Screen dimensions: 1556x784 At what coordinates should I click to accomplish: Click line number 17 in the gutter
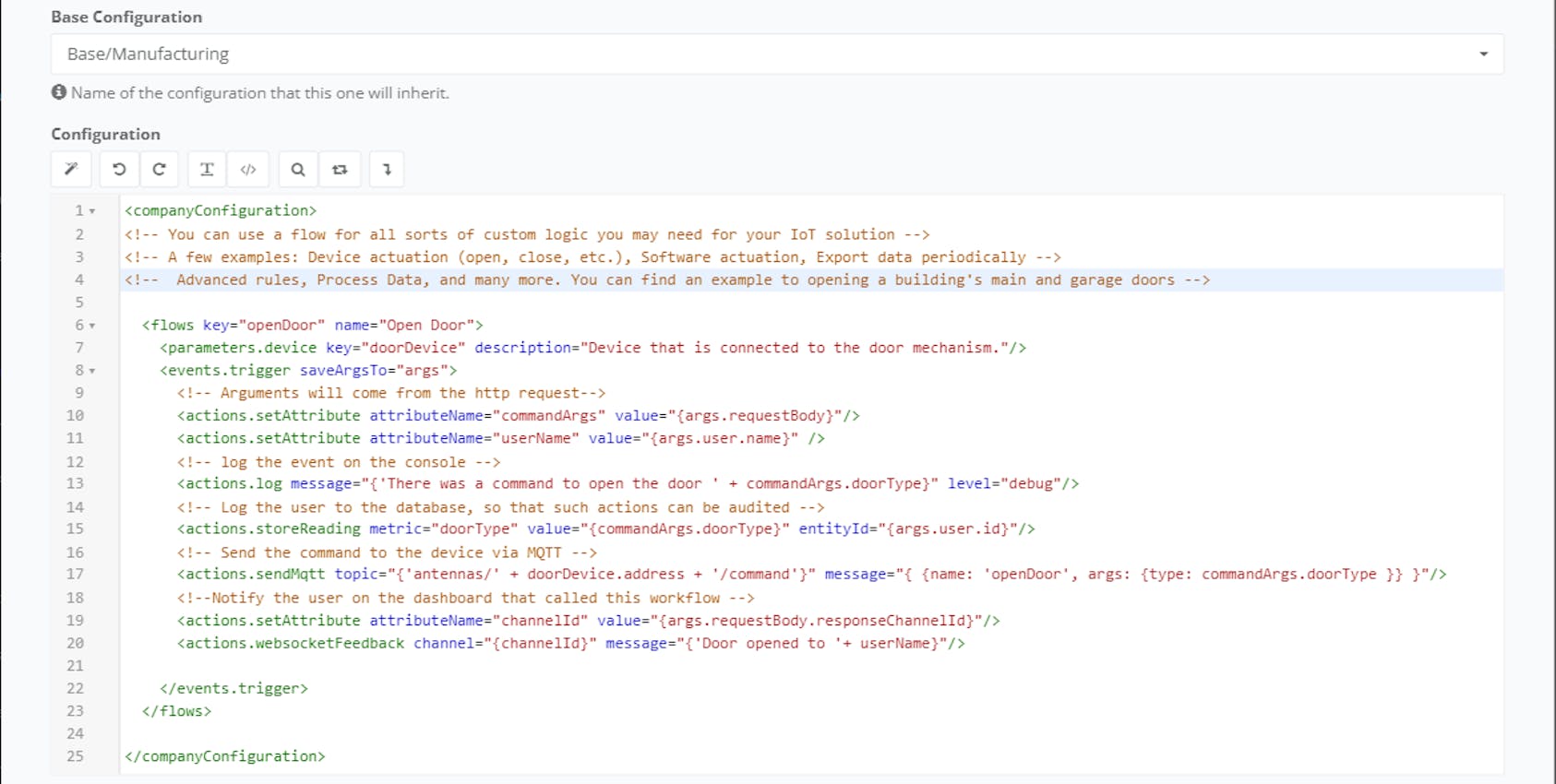(75, 575)
